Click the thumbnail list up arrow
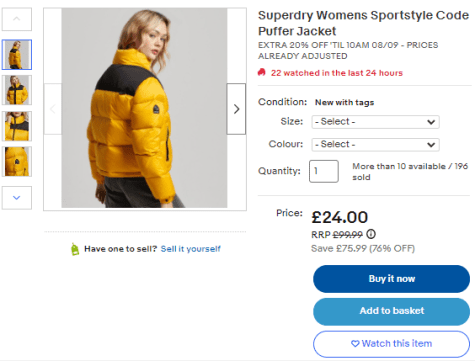475x361 pixels. 17,19
